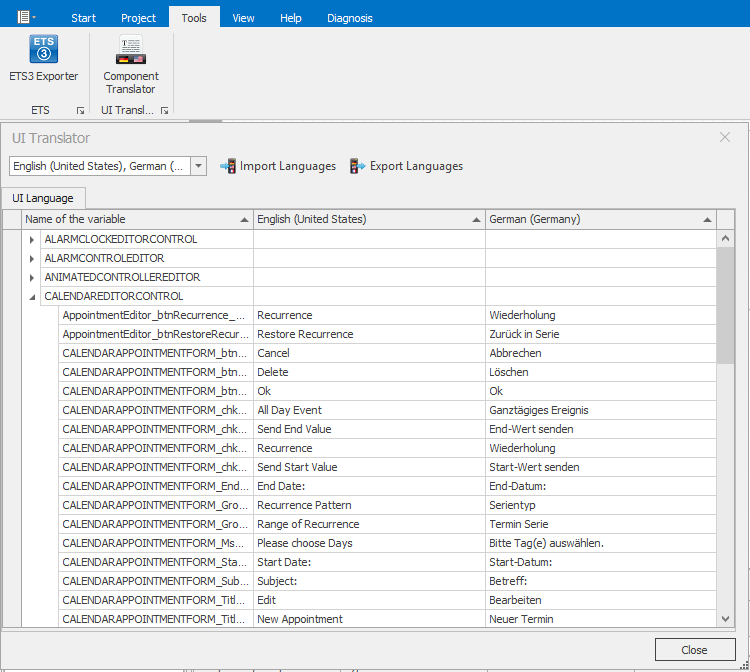Click the English cell 'Restore Recurrence'
The height and width of the screenshot is (672, 750).
[x=369, y=334]
